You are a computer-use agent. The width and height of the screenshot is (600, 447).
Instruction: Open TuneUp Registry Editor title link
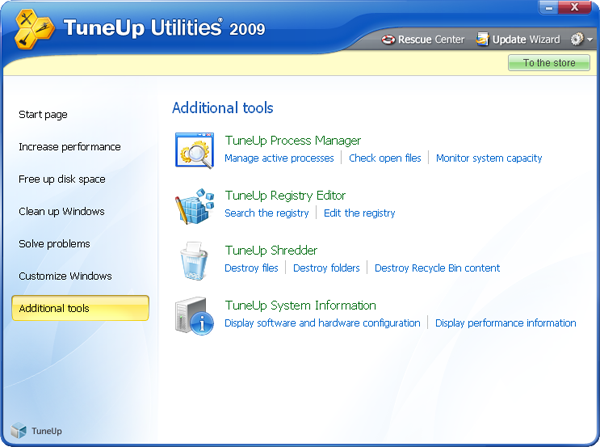pyautogui.click(x=285, y=196)
